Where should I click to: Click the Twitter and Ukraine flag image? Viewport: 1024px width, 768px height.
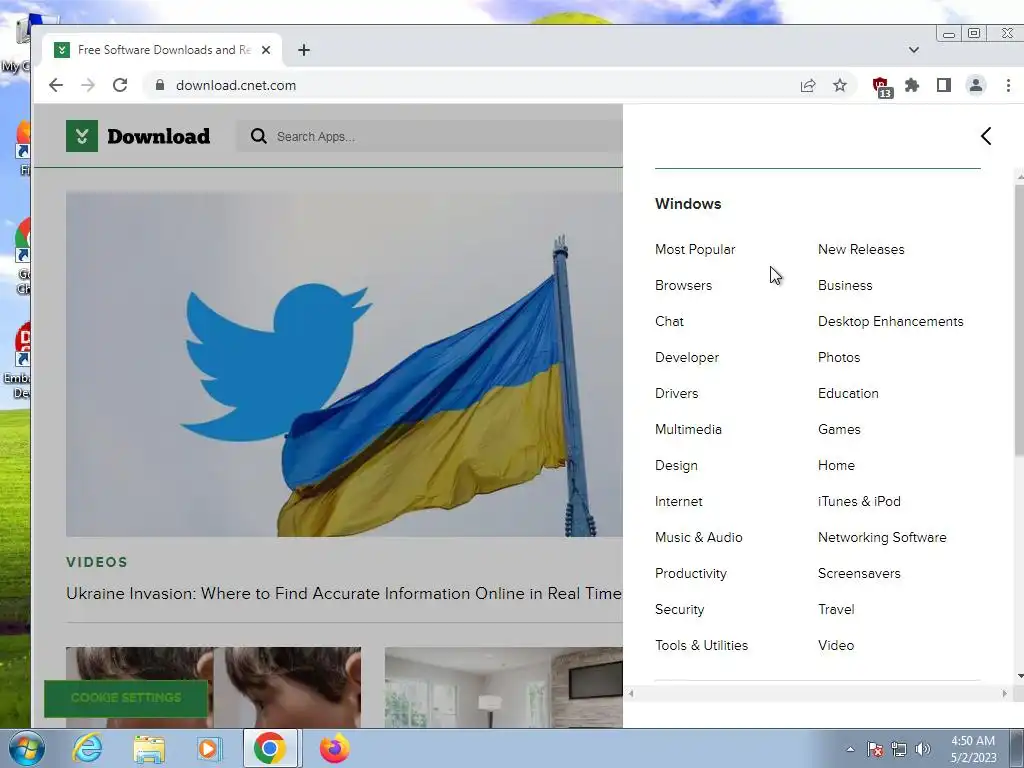[x=344, y=364]
